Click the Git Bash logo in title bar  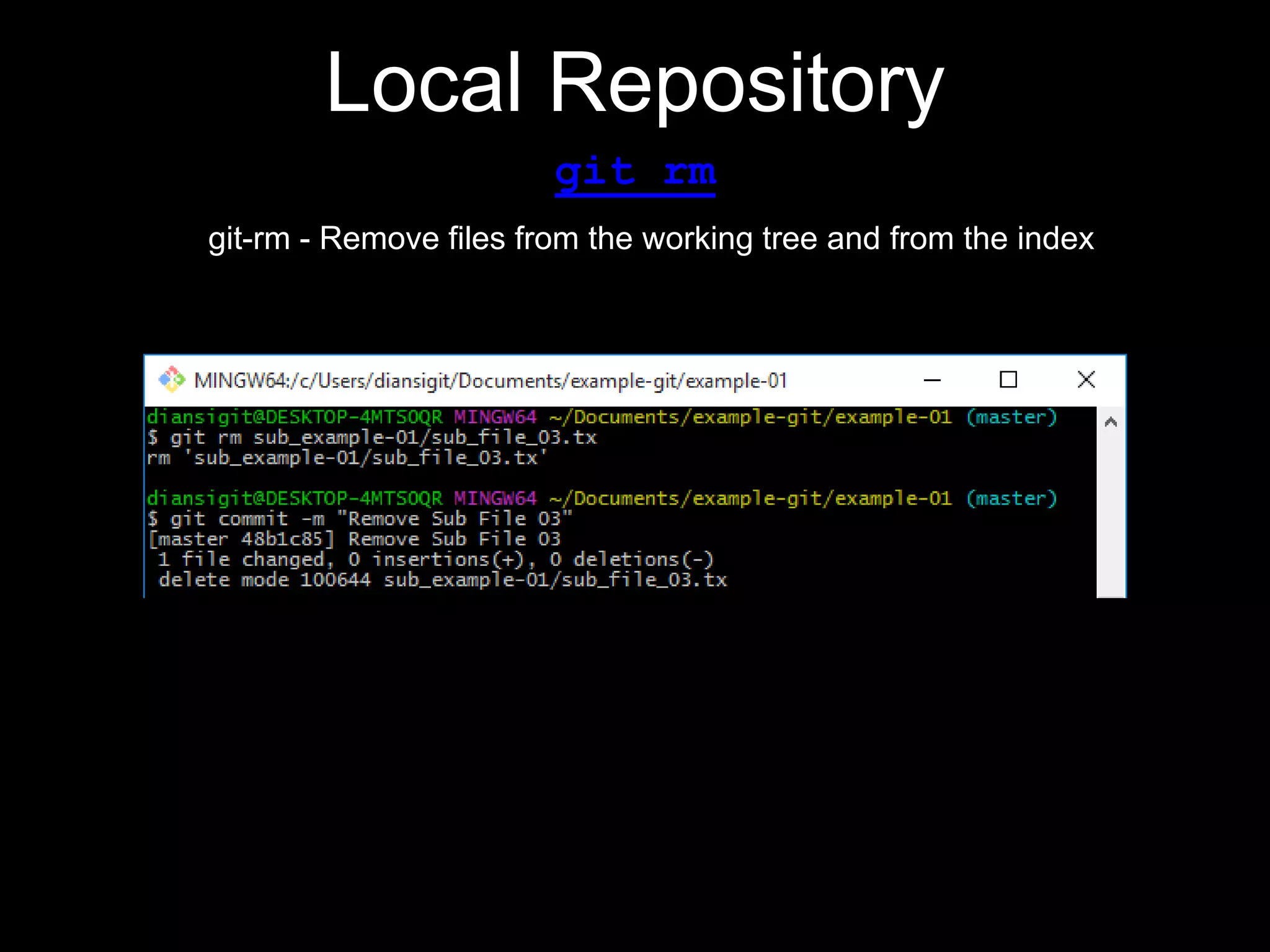172,379
